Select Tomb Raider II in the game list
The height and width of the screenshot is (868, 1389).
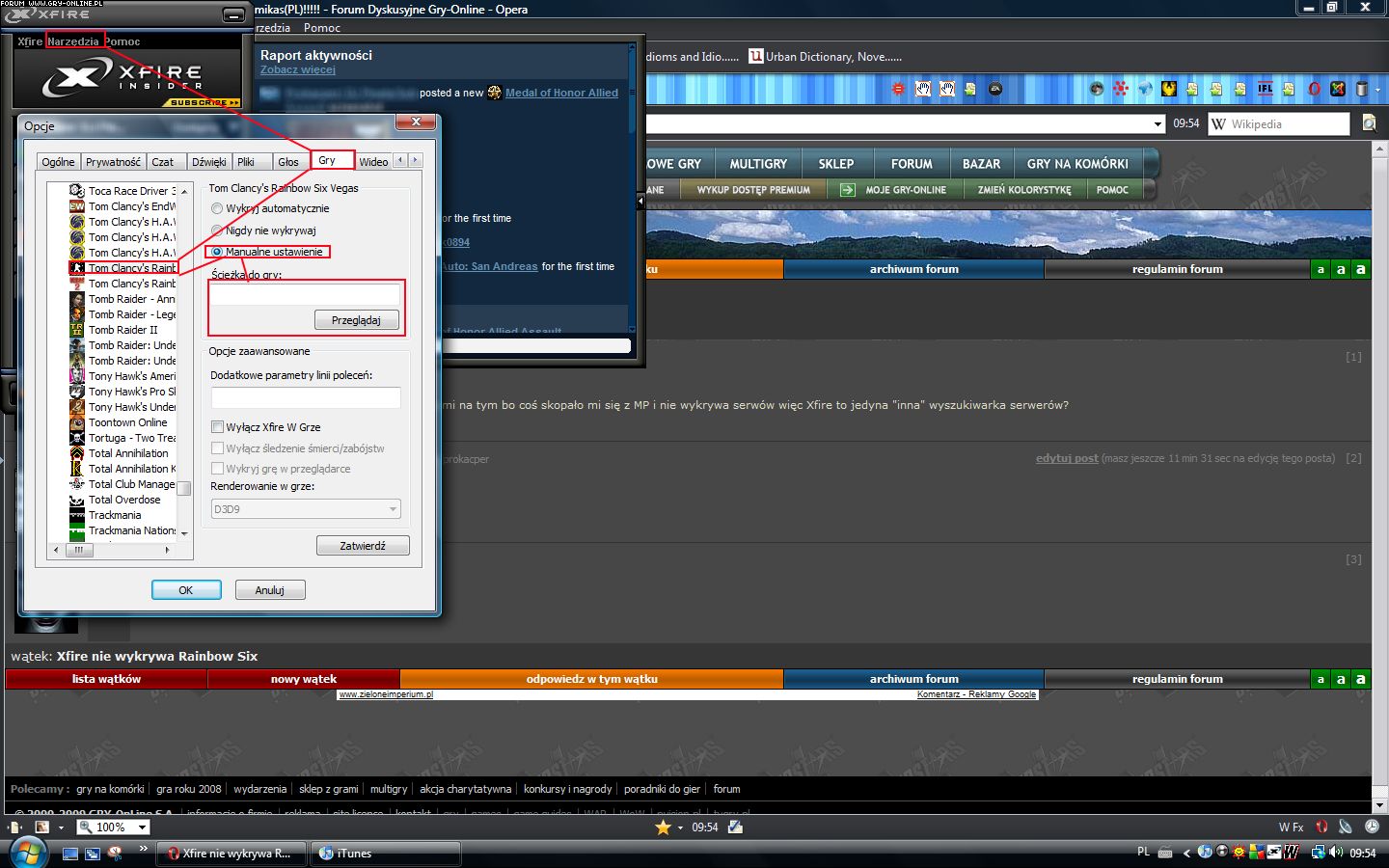pyautogui.click(x=123, y=330)
